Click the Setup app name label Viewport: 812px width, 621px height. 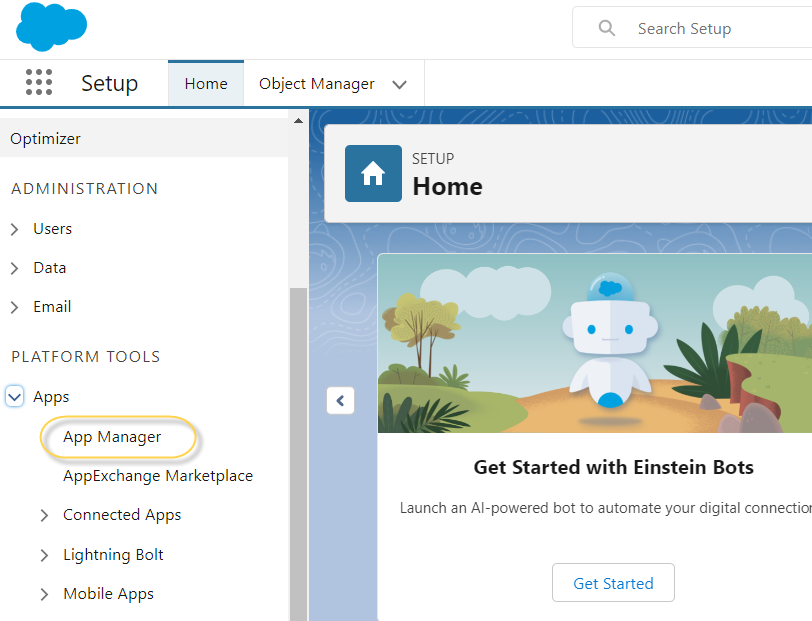[110, 83]
